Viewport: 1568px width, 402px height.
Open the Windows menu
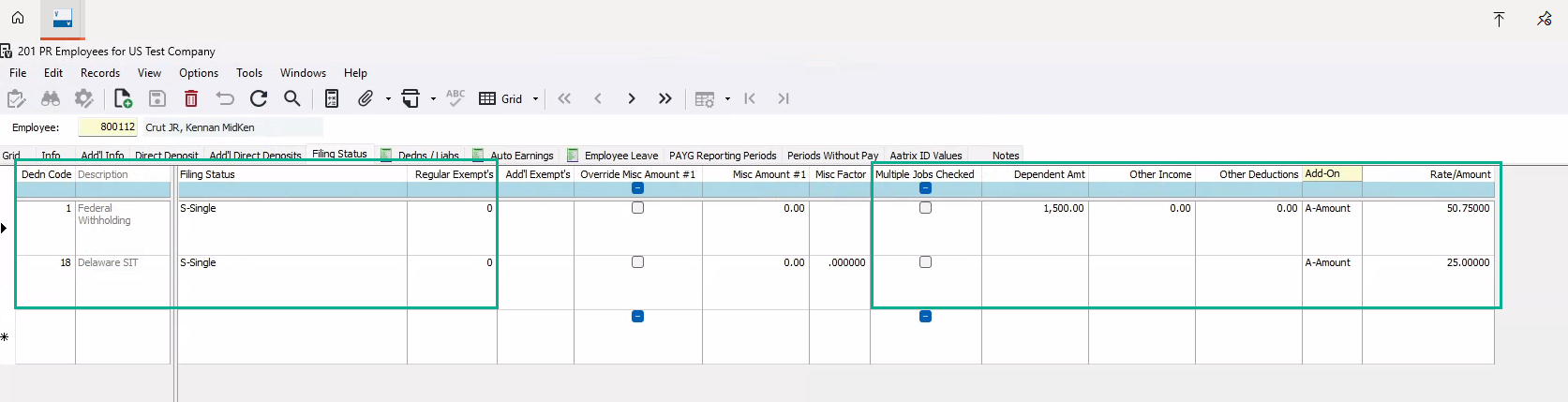(x=303, y=73)
